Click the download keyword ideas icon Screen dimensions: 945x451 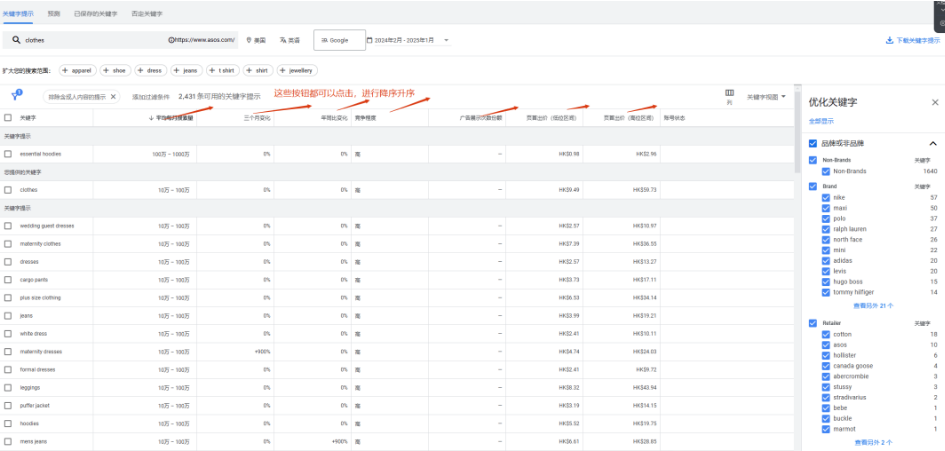coord(889,41)
